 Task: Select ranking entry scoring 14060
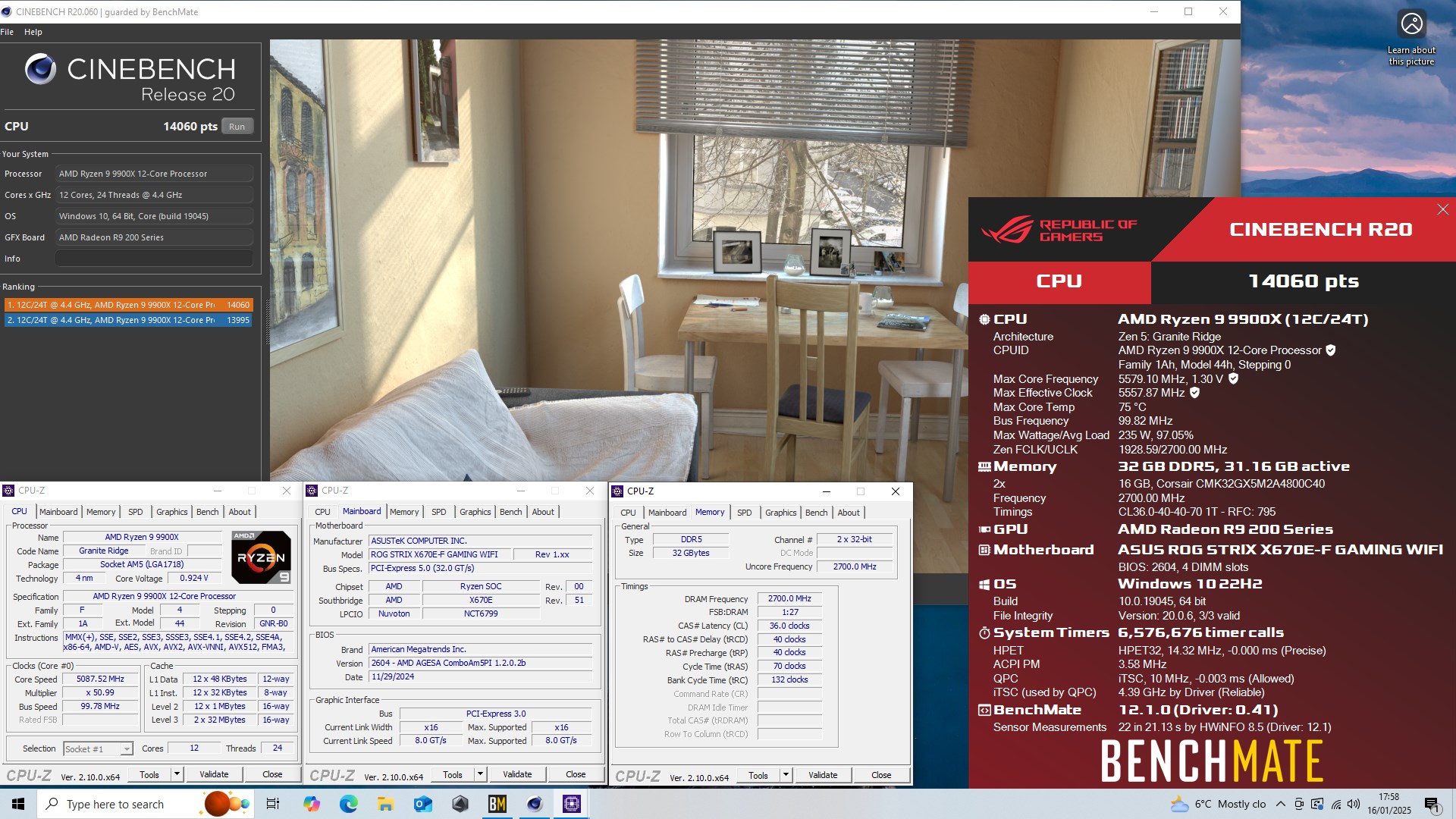128,305
